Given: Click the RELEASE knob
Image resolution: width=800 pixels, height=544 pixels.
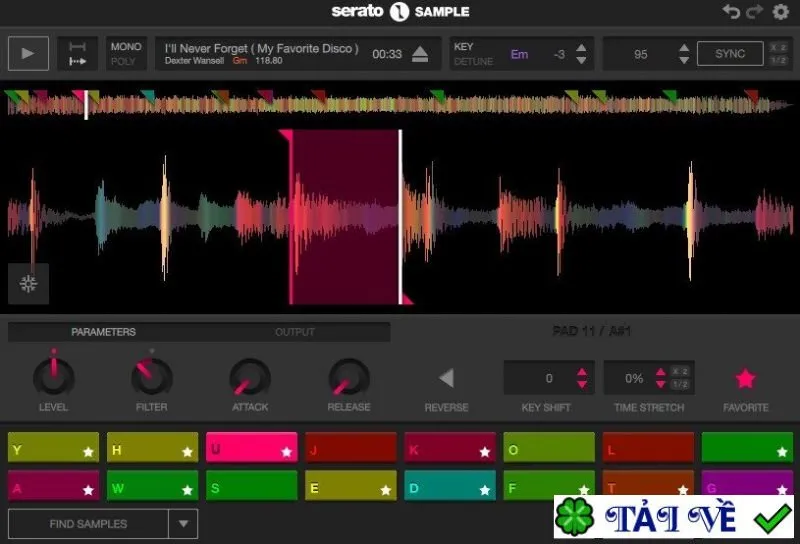Looking at the screenshot, I should [349, 377].
